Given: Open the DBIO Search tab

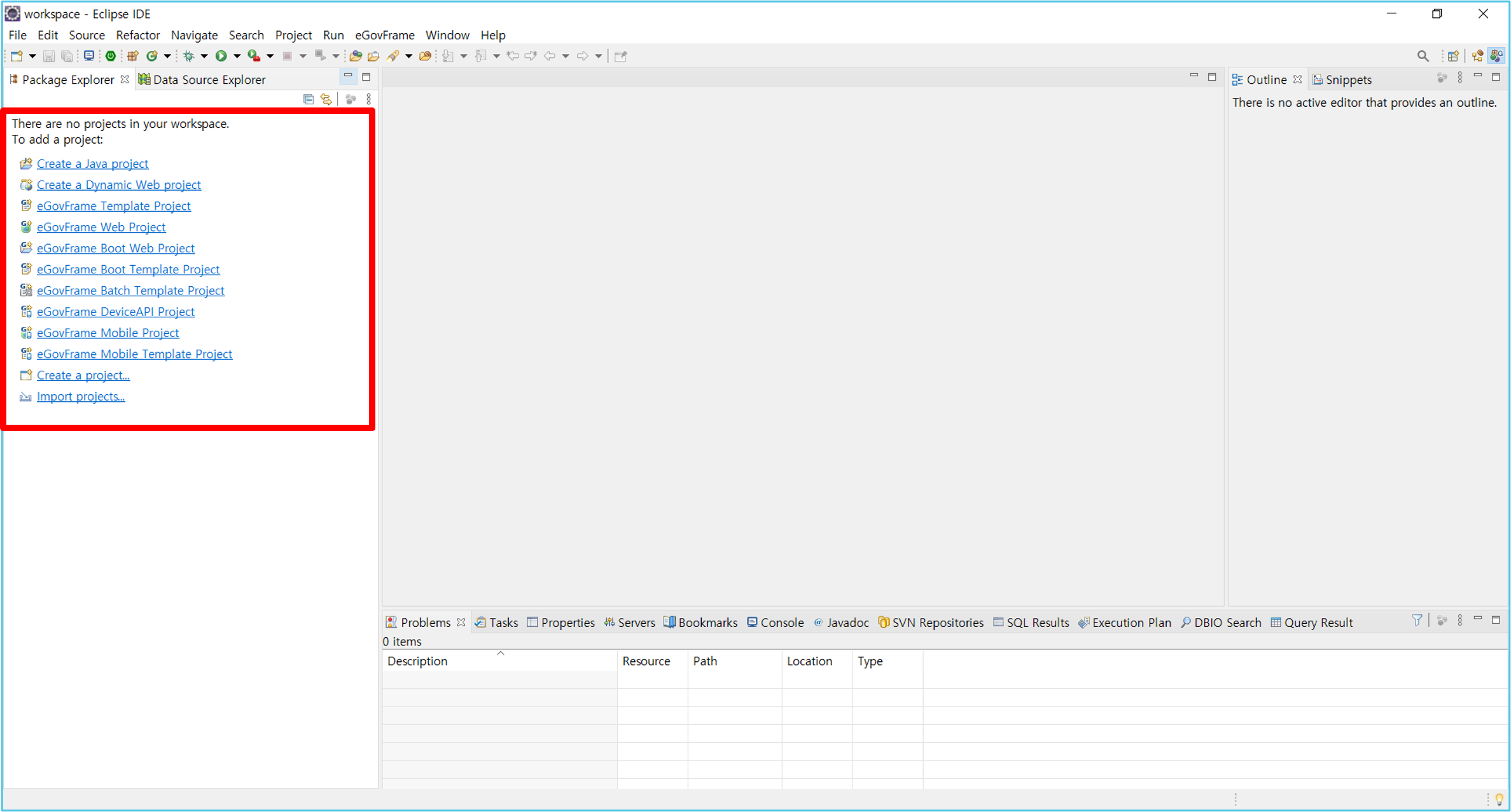Looking at the screenshot, I should [x=1221, y=623].
